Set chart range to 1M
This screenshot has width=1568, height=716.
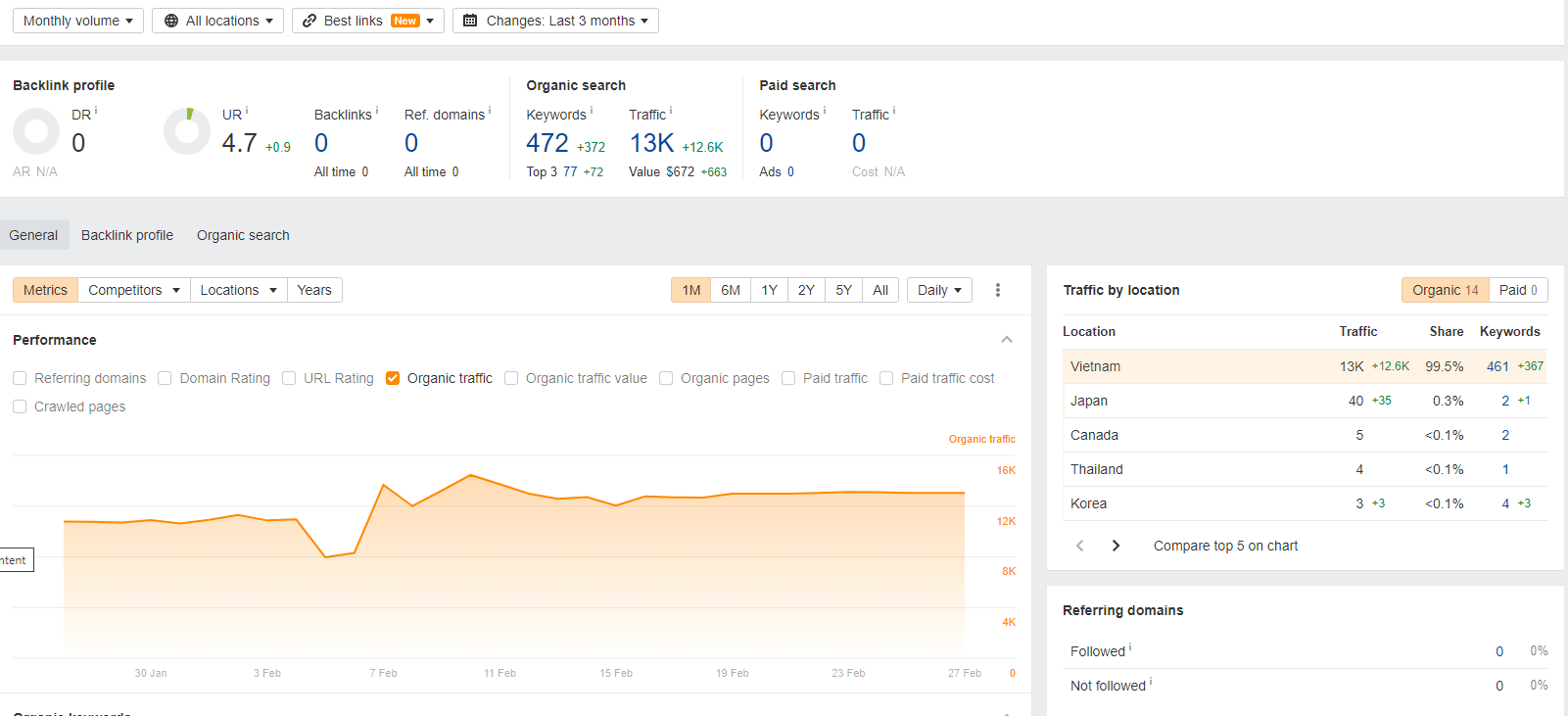[x=691, y=290]
